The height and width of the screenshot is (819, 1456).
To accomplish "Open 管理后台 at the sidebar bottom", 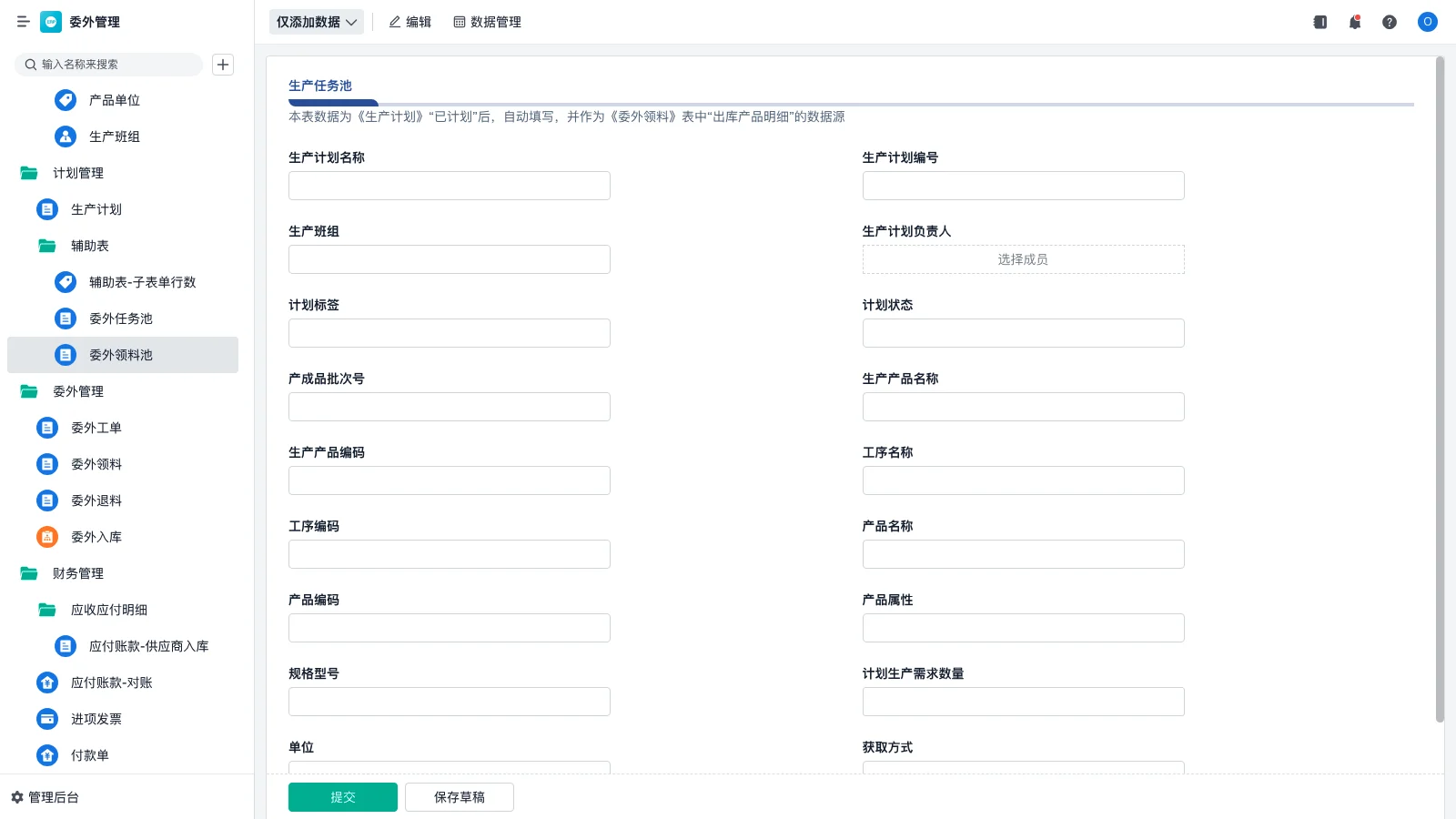I will coord(45,797).
